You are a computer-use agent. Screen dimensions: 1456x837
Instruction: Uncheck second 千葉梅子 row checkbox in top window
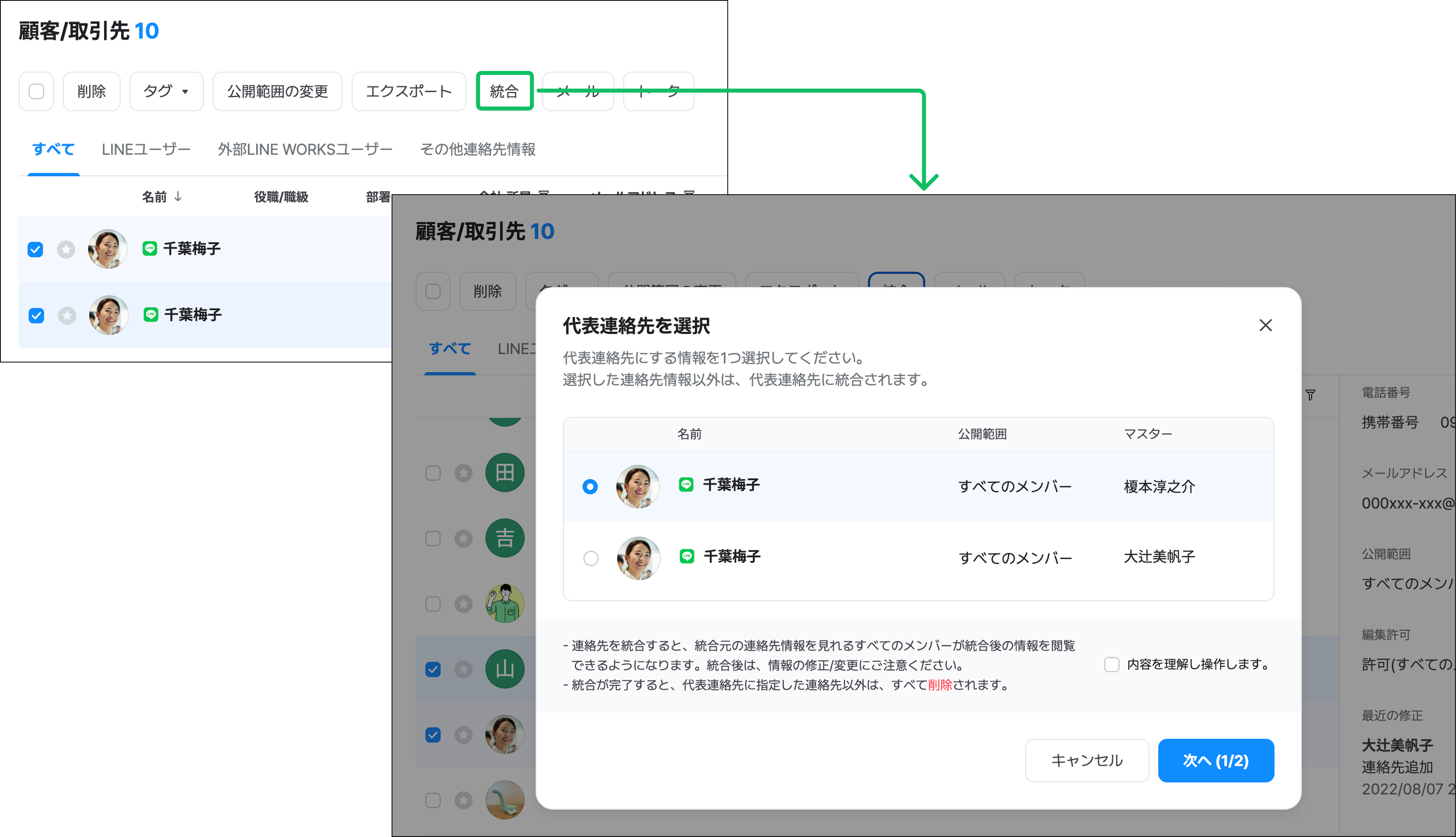click(36, 316)
